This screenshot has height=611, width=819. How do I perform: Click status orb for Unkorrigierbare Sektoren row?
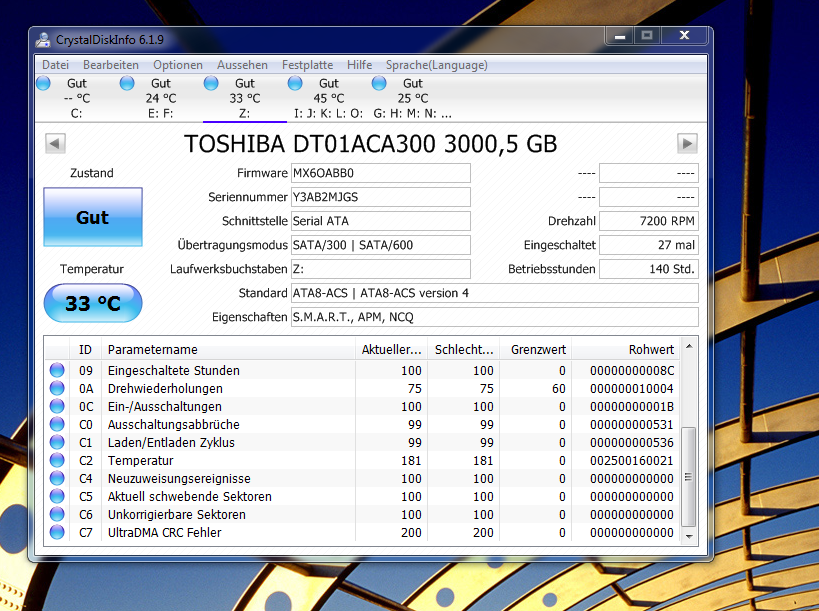tap(57, 514)
